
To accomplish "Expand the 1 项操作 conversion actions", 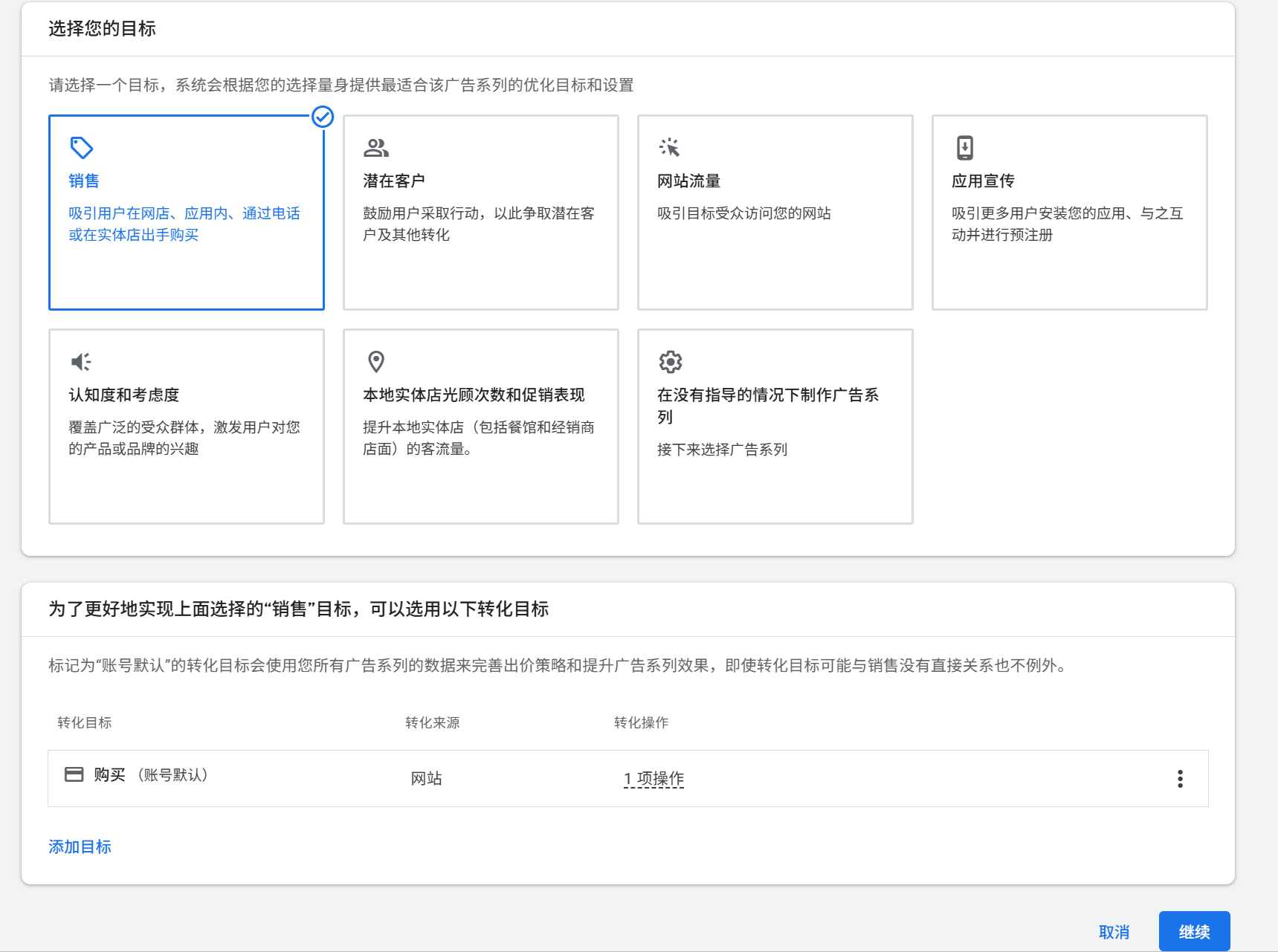I will point(653,778).
